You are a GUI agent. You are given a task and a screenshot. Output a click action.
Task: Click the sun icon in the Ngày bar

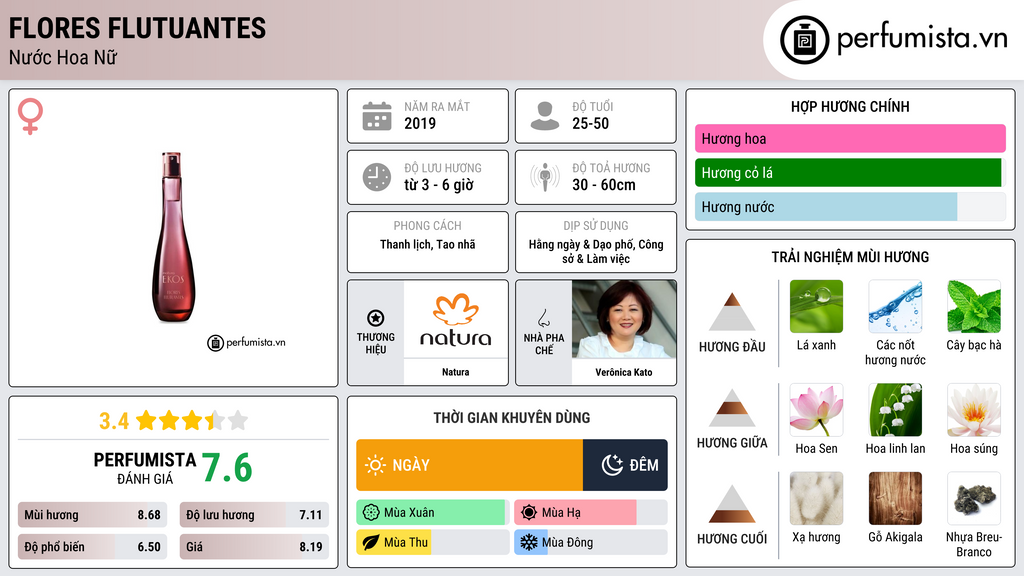376,465
